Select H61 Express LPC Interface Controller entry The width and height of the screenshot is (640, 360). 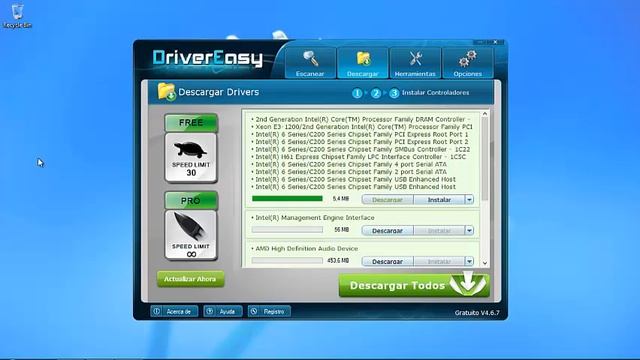tap(358, 157)
